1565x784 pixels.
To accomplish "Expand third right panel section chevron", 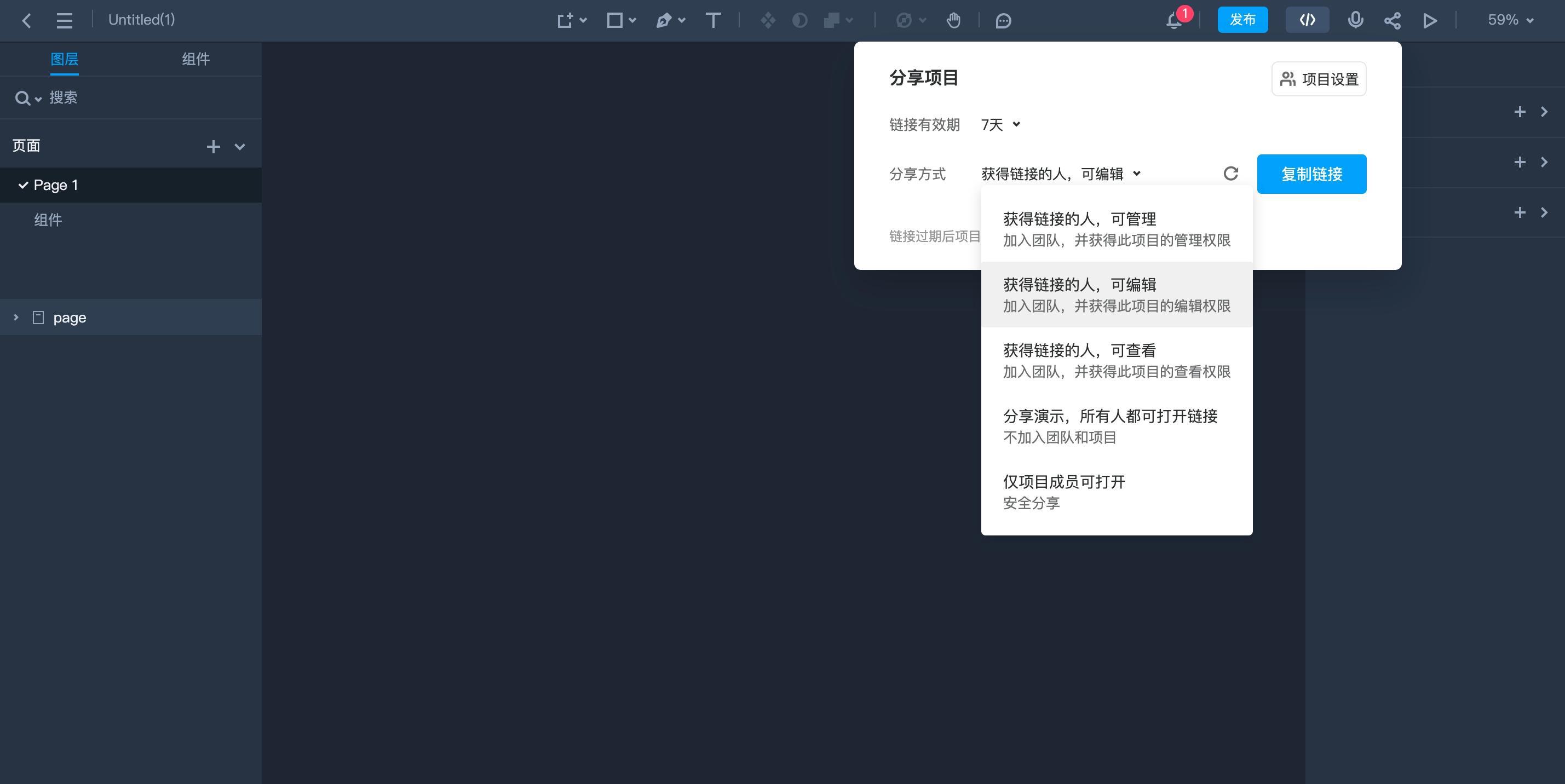I will (1544, 212).
